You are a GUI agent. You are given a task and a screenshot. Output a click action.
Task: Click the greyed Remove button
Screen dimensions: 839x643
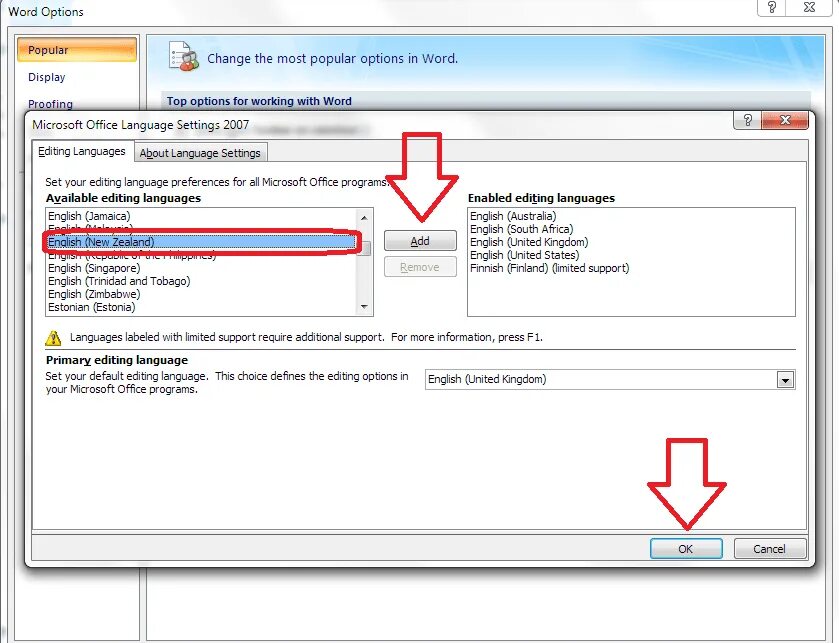point(420,267)
